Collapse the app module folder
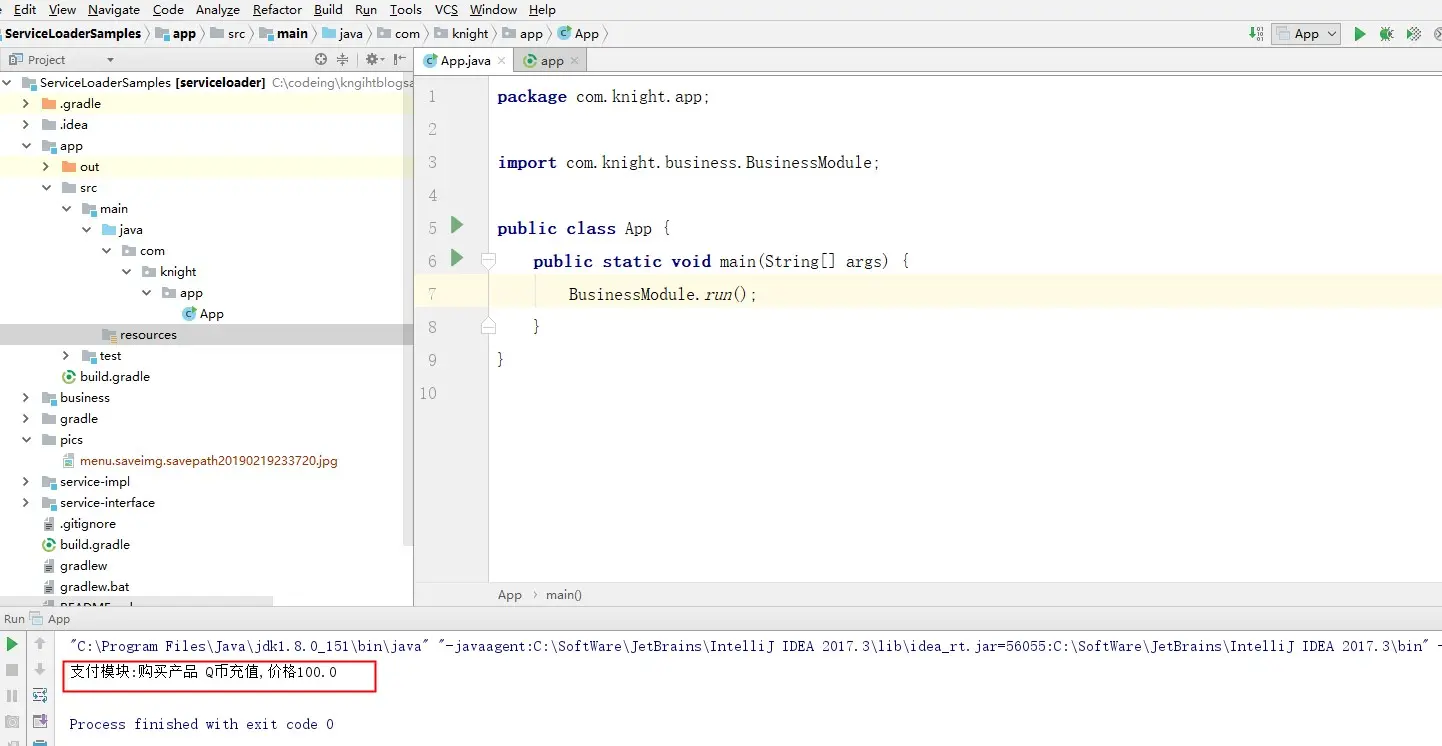This screenshot has width=1442, height=746. tap(26, 146)
